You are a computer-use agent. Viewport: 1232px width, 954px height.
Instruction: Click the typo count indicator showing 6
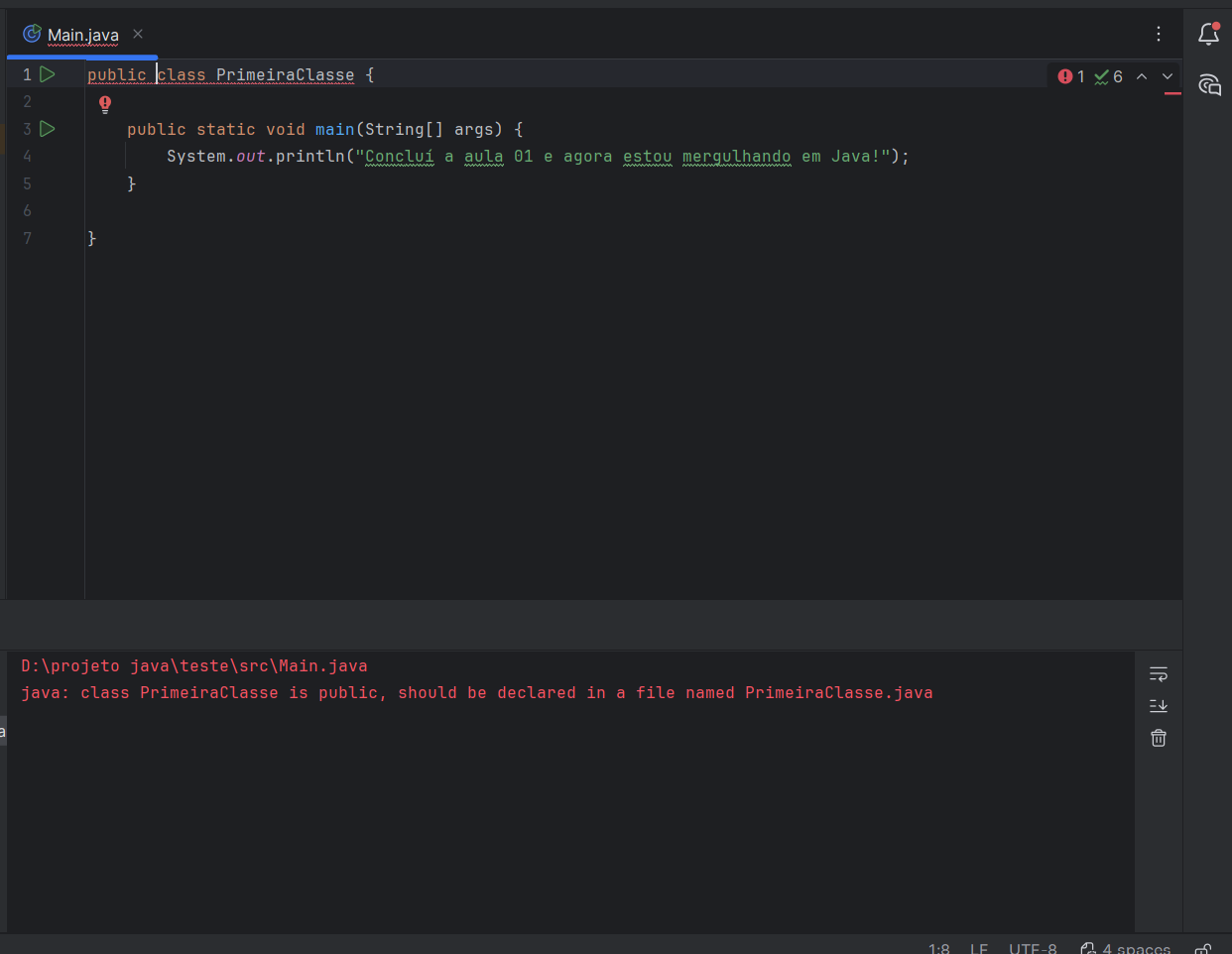pos(1108,76)
